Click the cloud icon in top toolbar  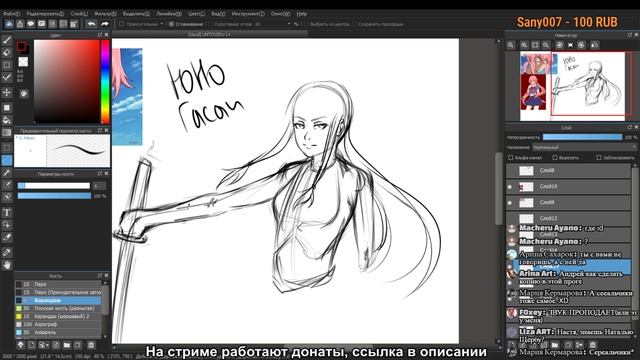9,24
